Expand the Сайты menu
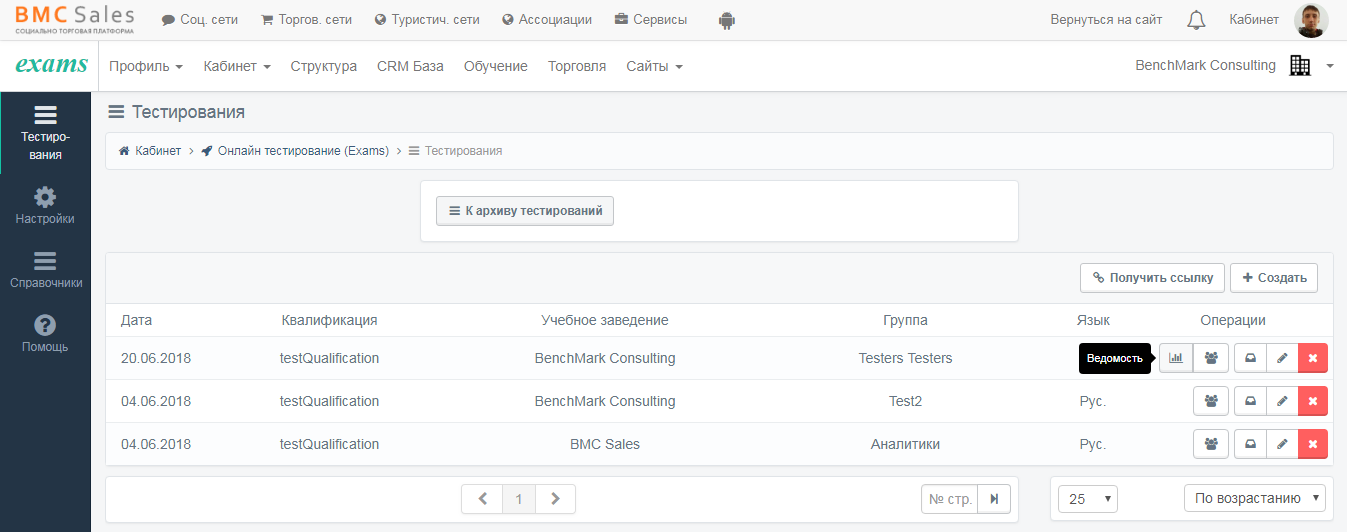The image size is (1347, 532). tap(654, 66)
